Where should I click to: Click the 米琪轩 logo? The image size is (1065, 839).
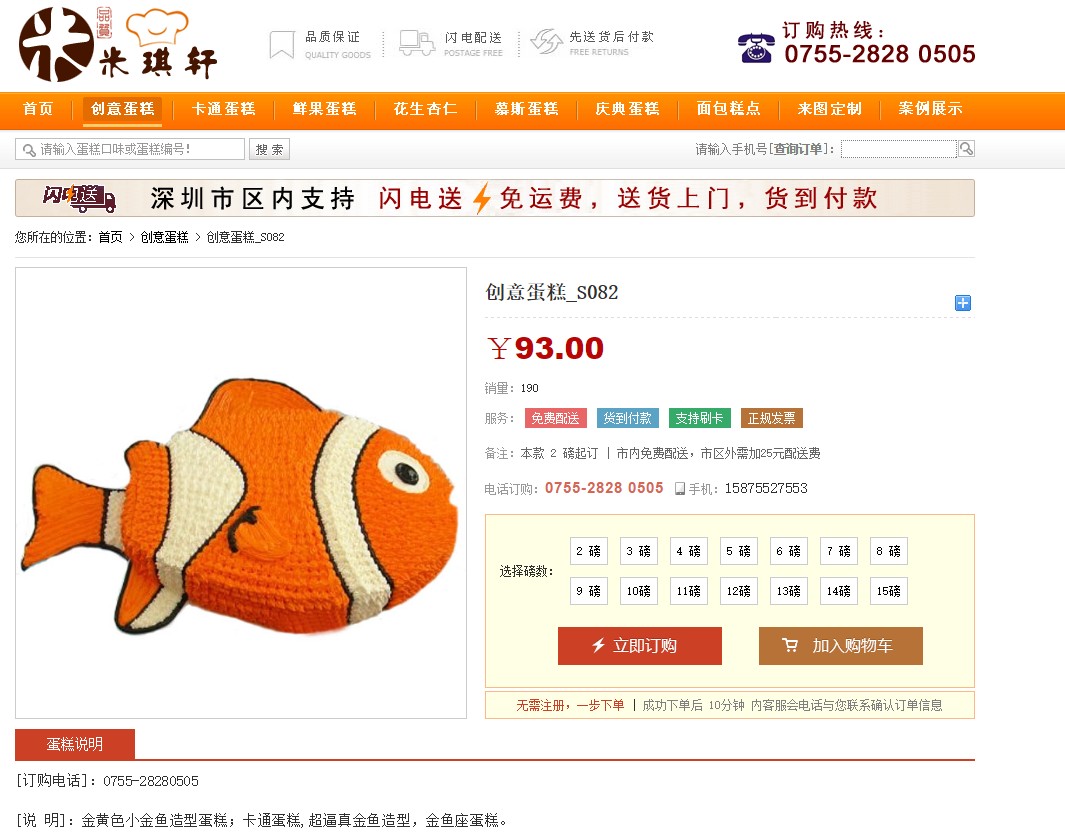pyautogui.click(x=118, y=45)
